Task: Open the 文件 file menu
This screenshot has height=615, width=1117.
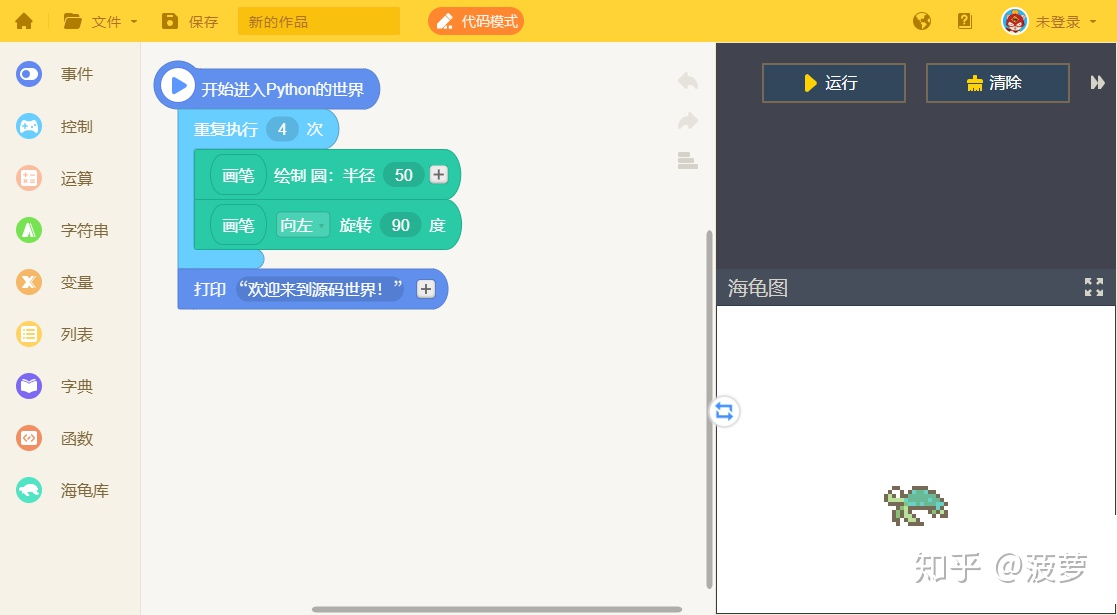Action: [100, 21]
